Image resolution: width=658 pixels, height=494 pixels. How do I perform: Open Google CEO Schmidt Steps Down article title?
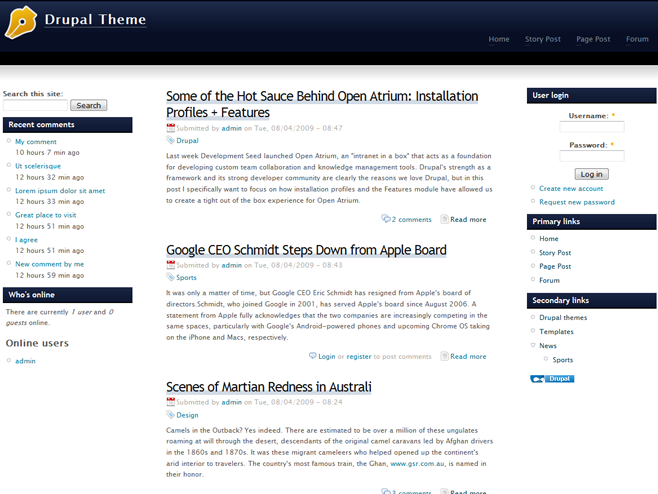tap(306, 250)
